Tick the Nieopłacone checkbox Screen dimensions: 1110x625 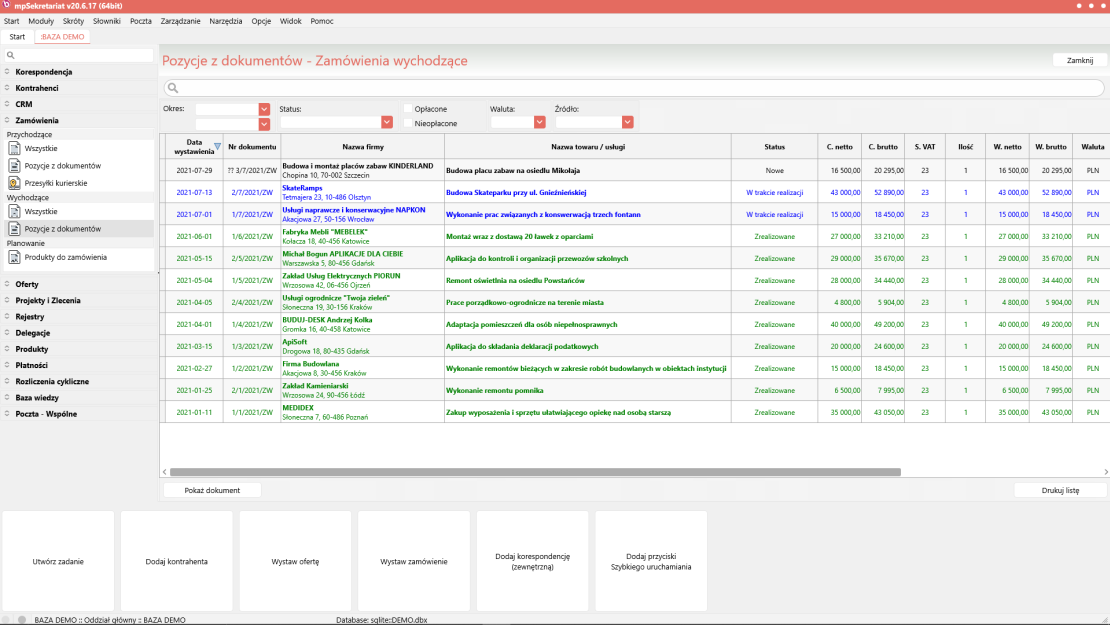click(408, 123)
